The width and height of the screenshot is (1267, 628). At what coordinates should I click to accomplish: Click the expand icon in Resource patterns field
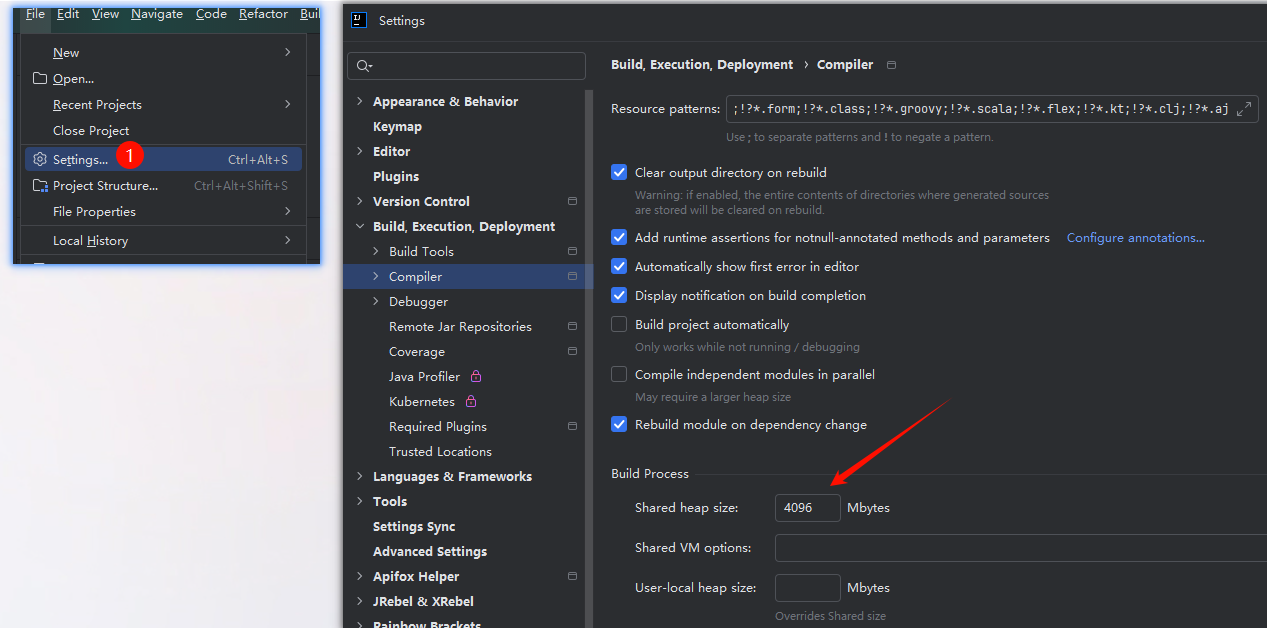click(1244, 109)
